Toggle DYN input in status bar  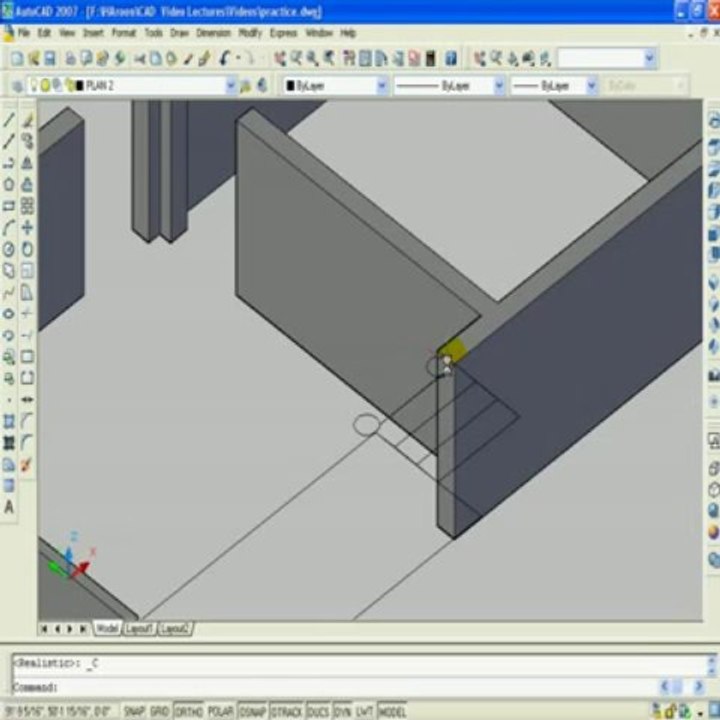(342, 712)
